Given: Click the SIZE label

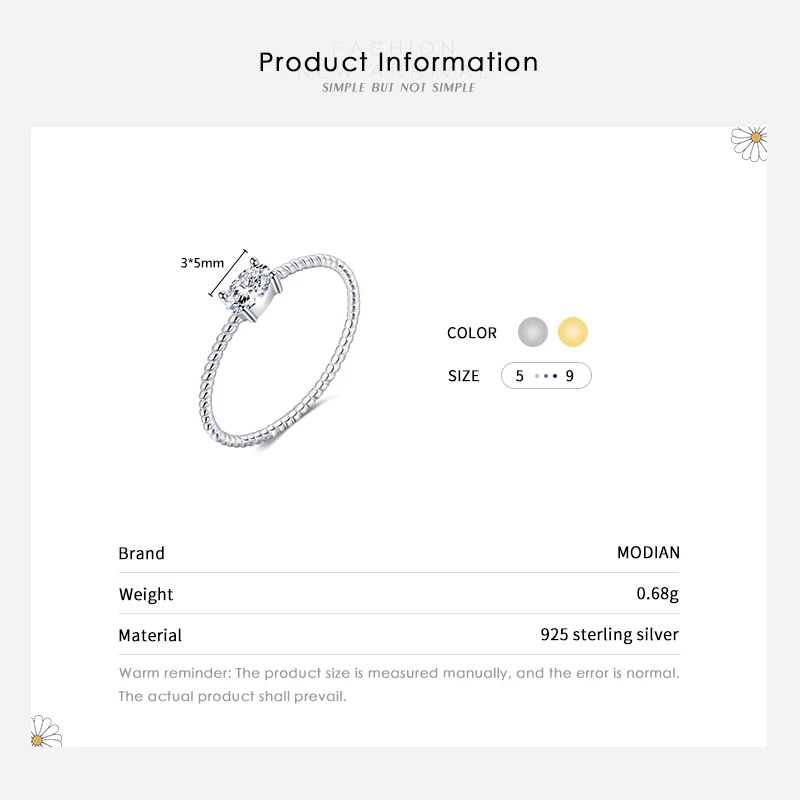Looking at the screenshot, I should click(464, 376).
